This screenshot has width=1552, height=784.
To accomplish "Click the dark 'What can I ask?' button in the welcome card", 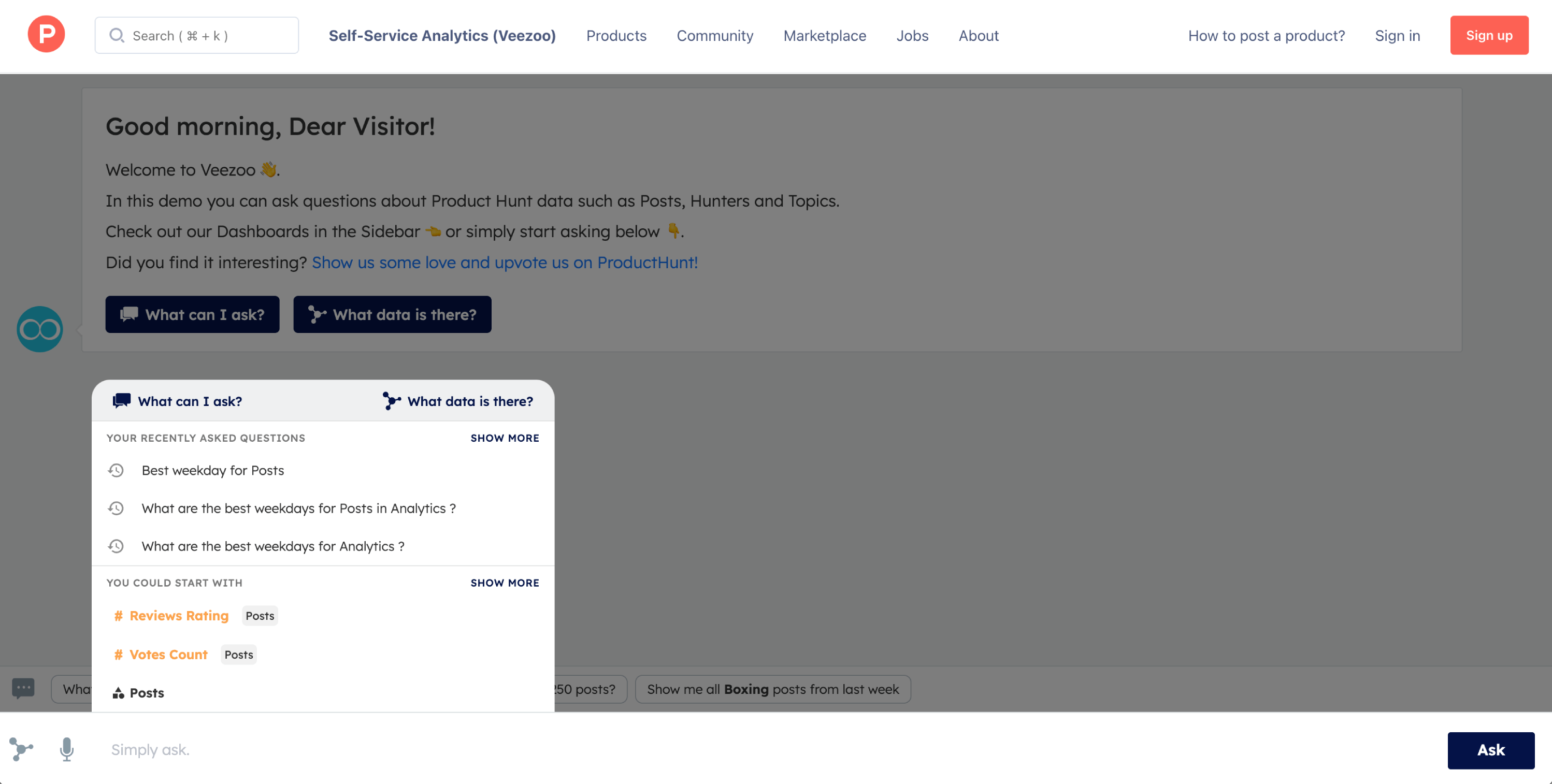I will 192,314.
